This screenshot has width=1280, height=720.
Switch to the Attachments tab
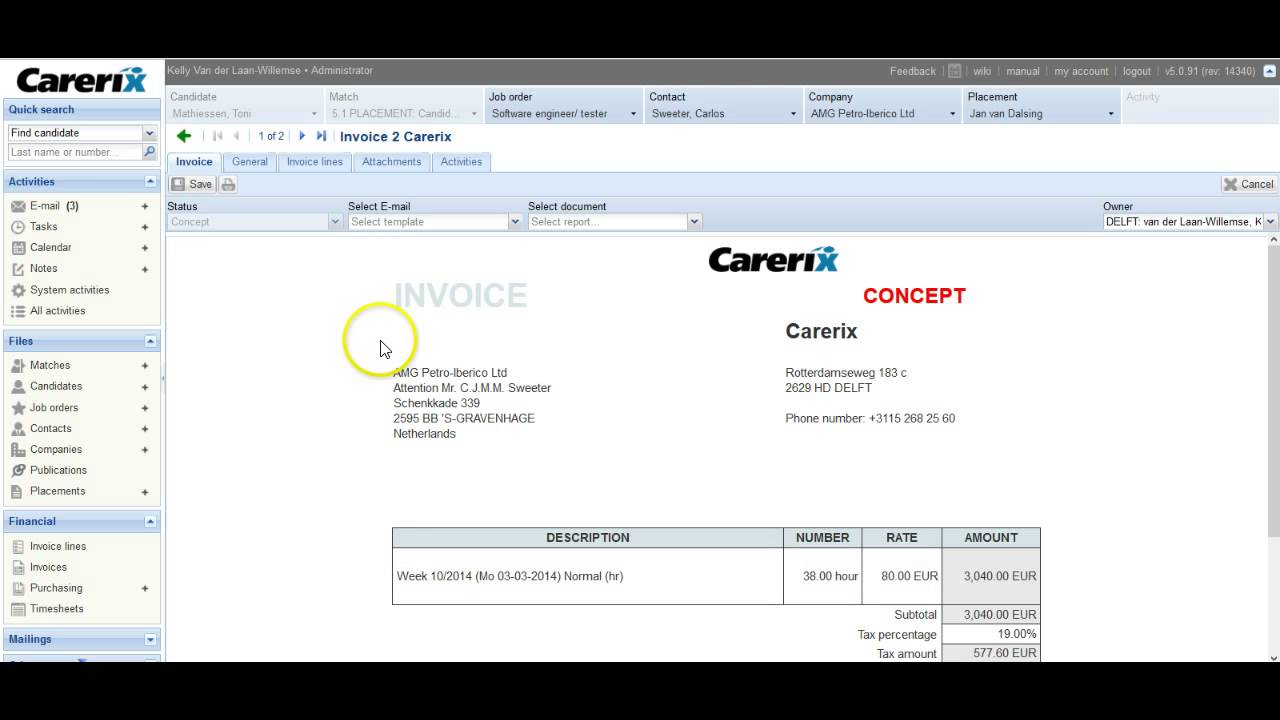(392, 162)
